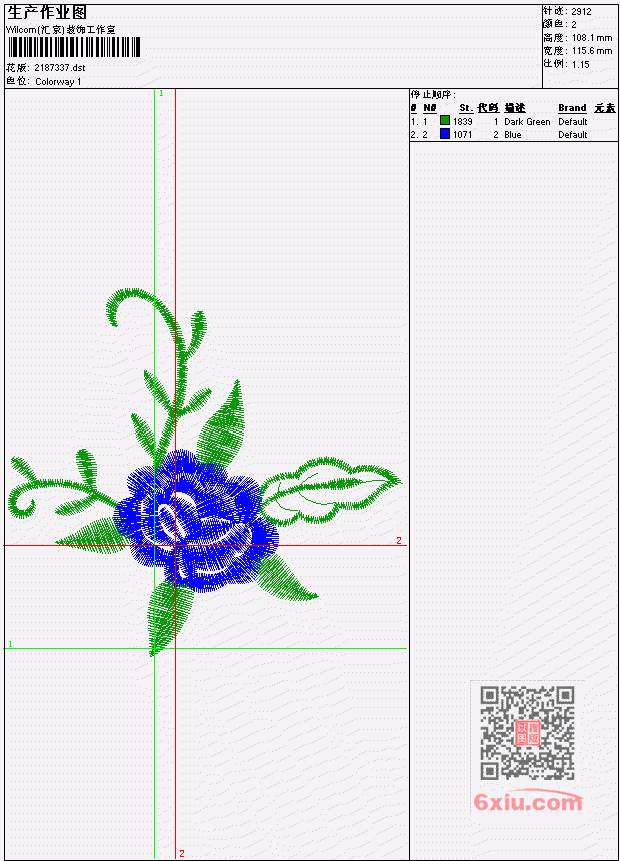Click the "Dark Green" description cell

[527, 122]
